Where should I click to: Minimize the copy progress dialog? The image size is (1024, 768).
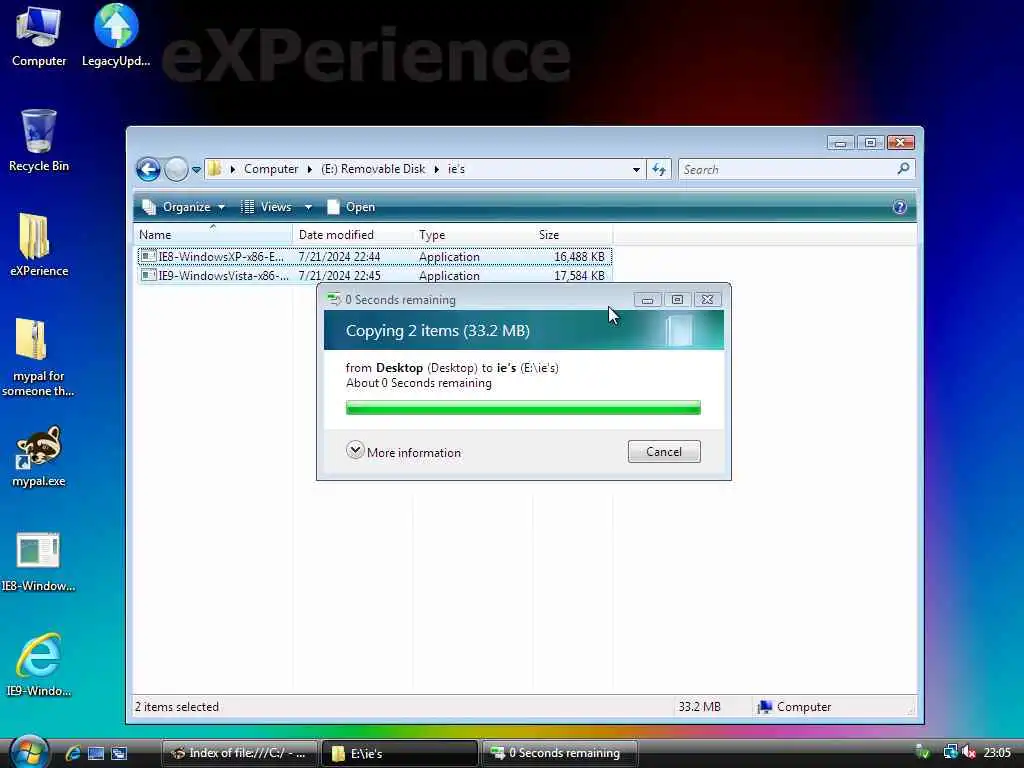pos(647,300)
